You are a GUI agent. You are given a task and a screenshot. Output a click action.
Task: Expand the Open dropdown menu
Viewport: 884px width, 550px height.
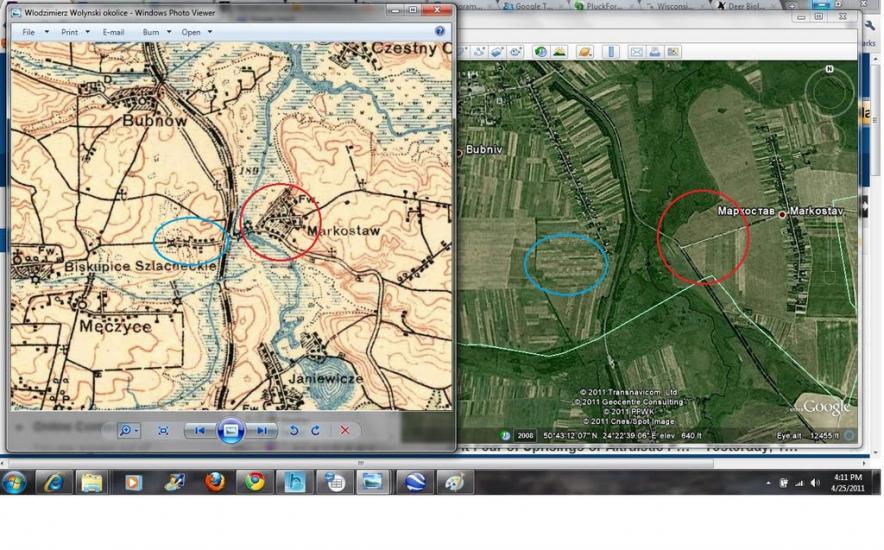(x=195, y=32)
